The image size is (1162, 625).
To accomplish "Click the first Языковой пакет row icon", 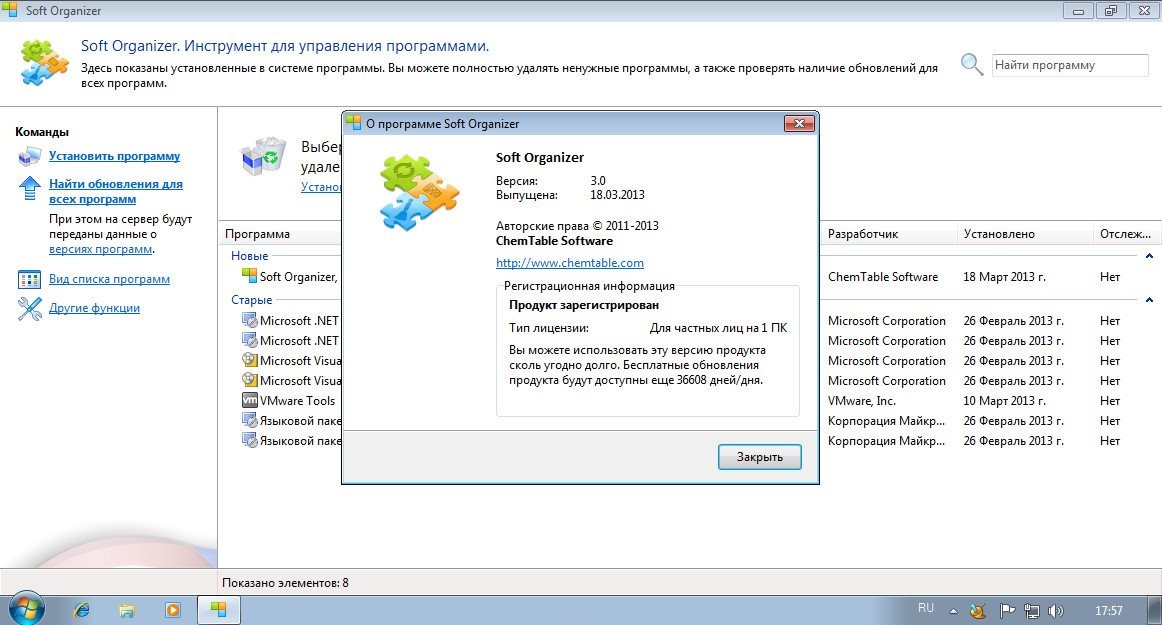I will [x=250, y=420].
